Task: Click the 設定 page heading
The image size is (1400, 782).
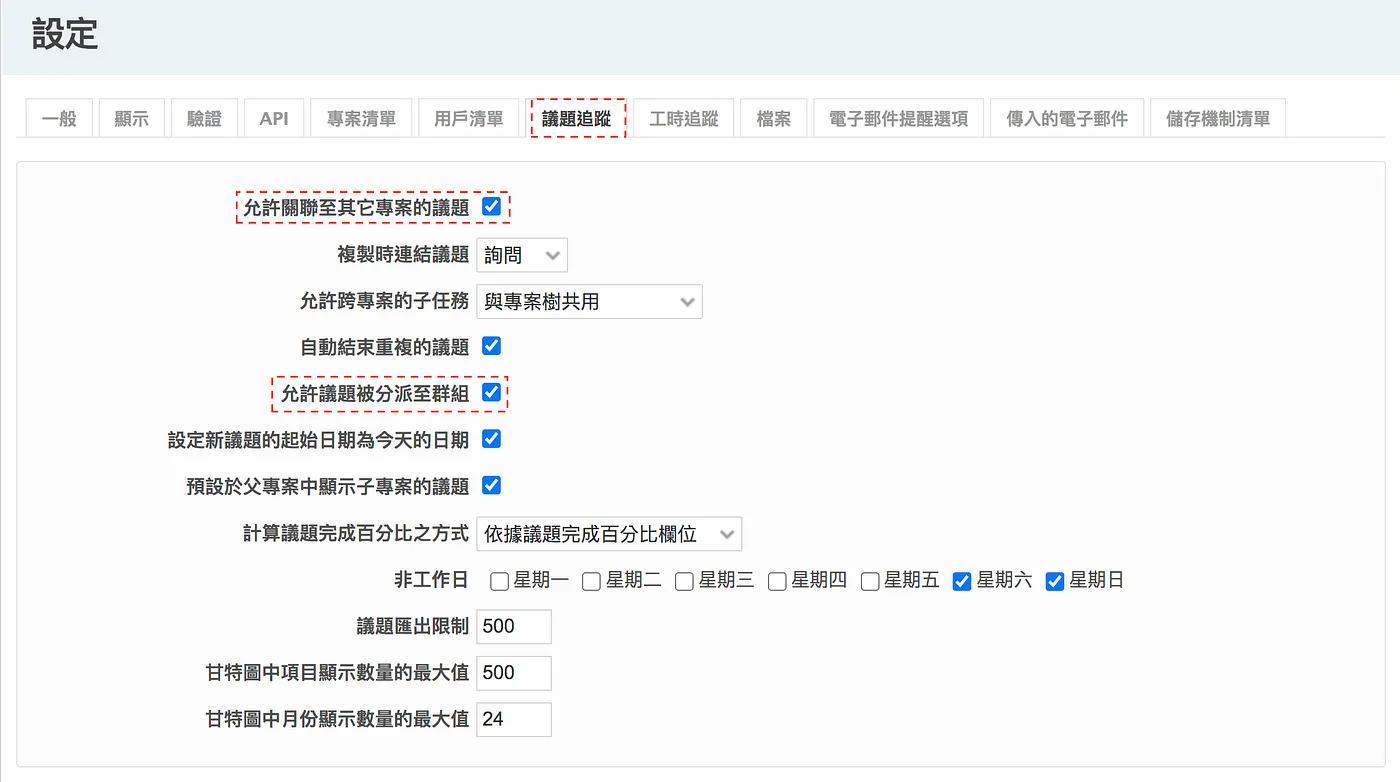Action: click(x=65, y=34)
